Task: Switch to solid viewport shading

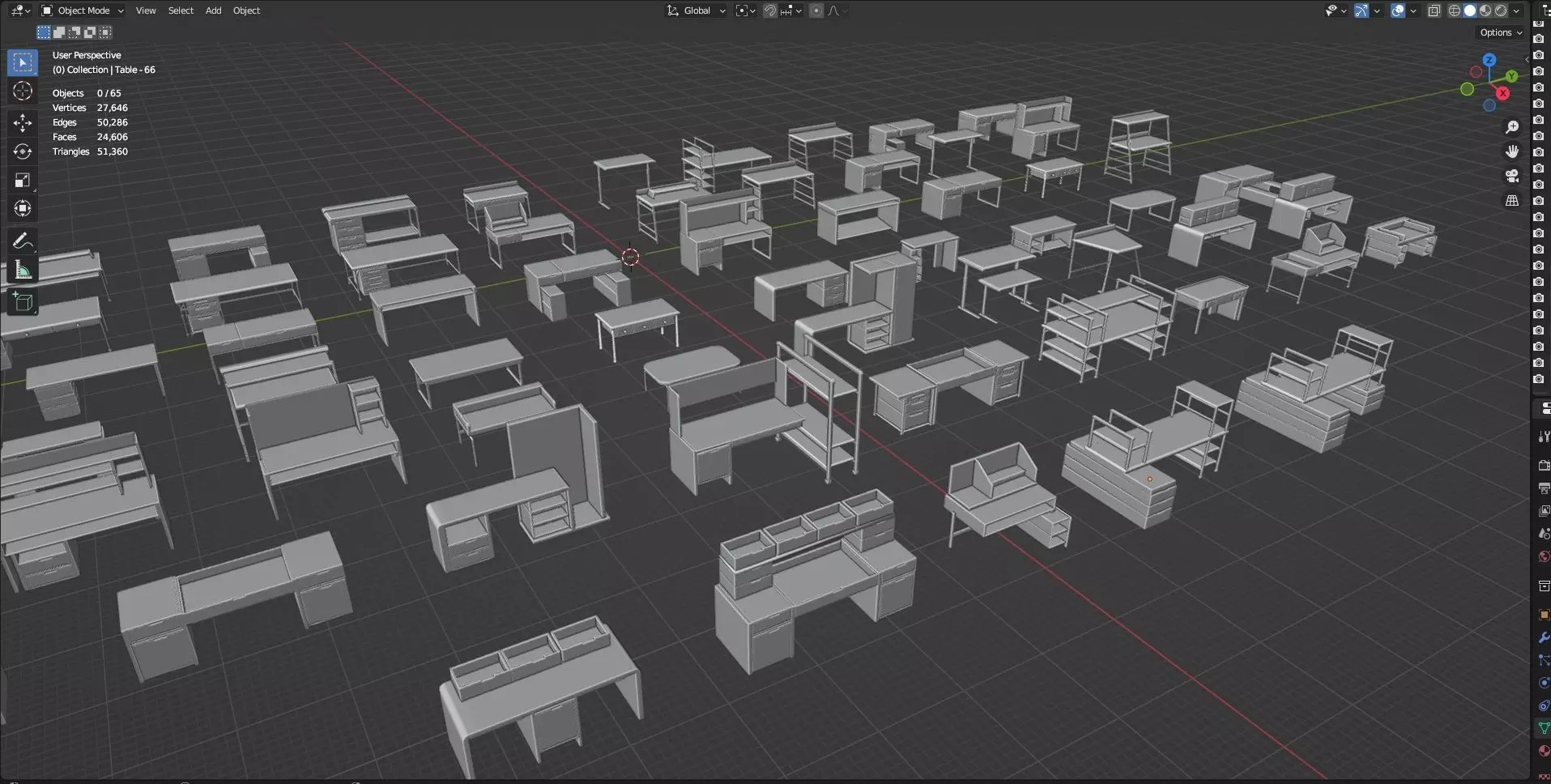Action: point(1470,11)
